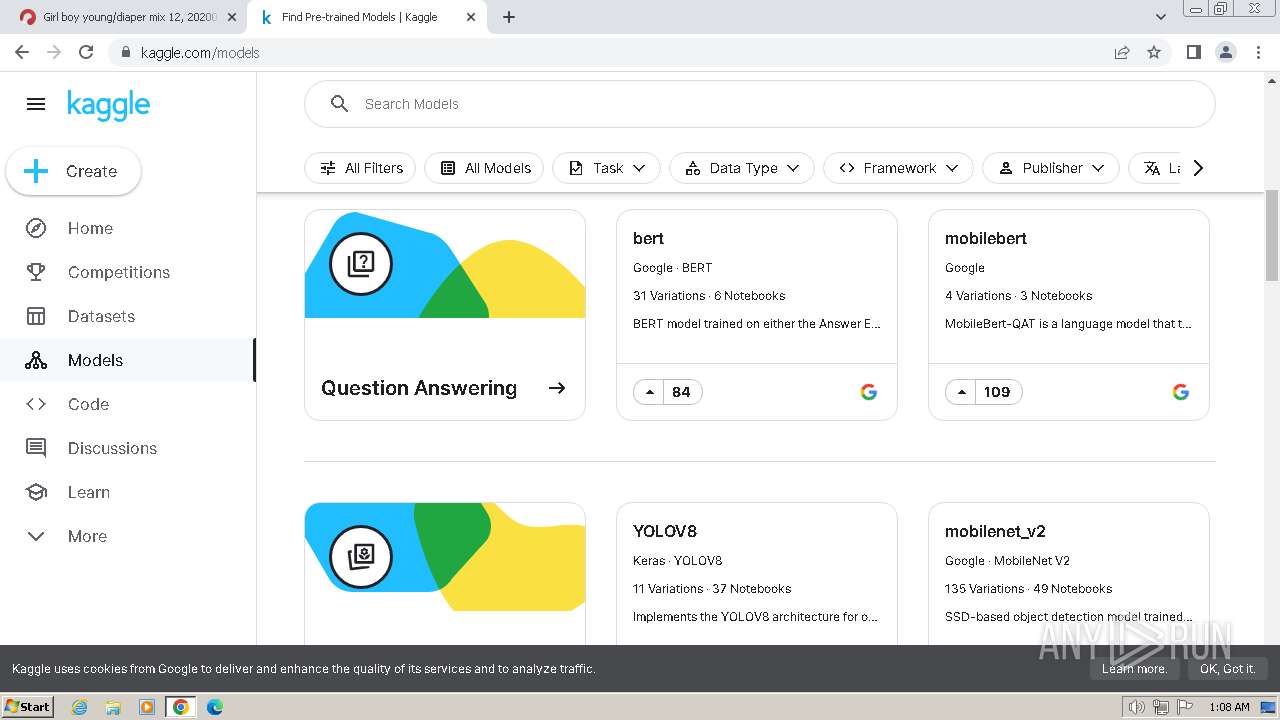Screen dimensions: 1280x720
Task: Toggle the browser side panel
Action: [x=1193, y=52]
